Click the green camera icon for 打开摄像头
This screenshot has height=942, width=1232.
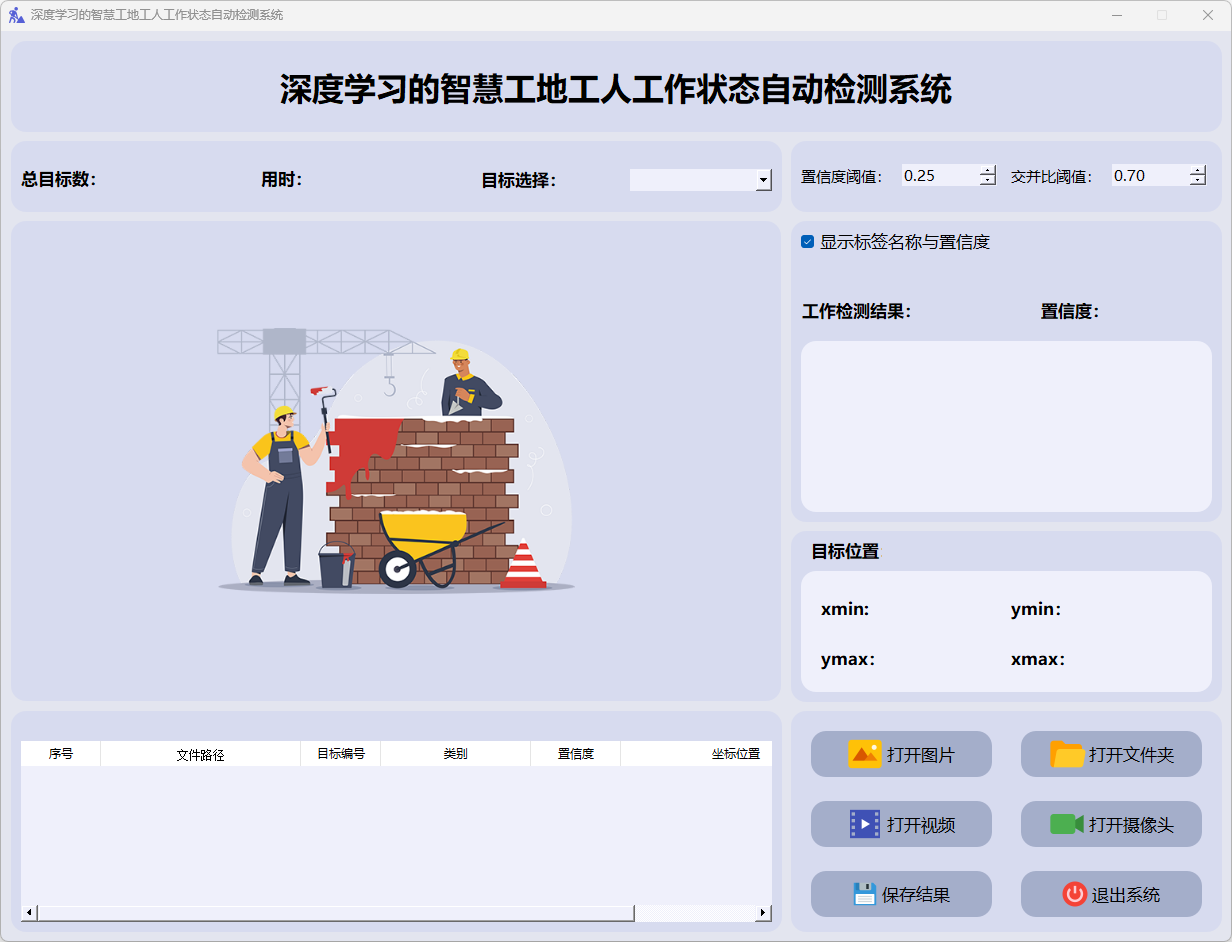click(x=1067, y=824)
